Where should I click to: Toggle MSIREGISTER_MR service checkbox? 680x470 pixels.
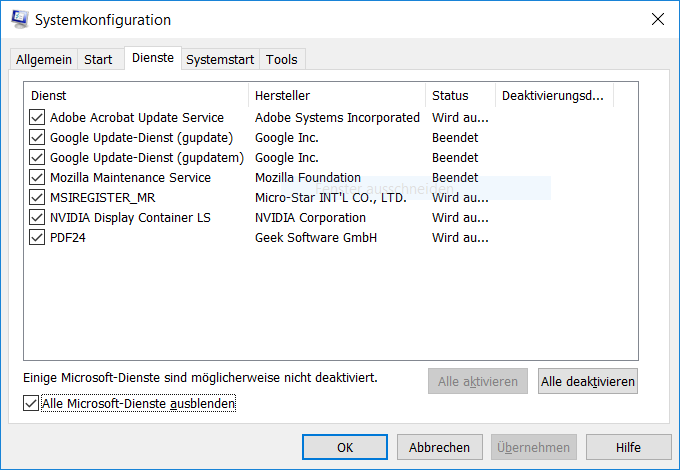point(37,198)
